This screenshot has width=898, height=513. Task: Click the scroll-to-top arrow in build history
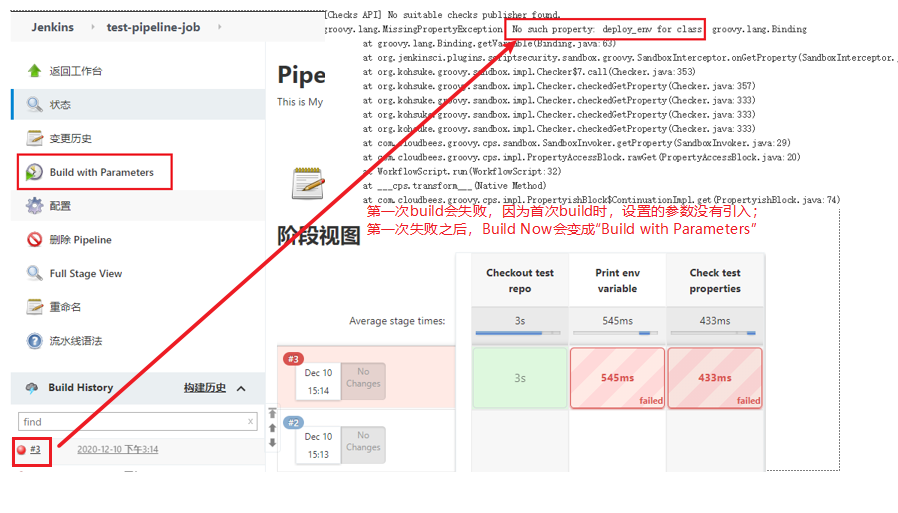273,413
